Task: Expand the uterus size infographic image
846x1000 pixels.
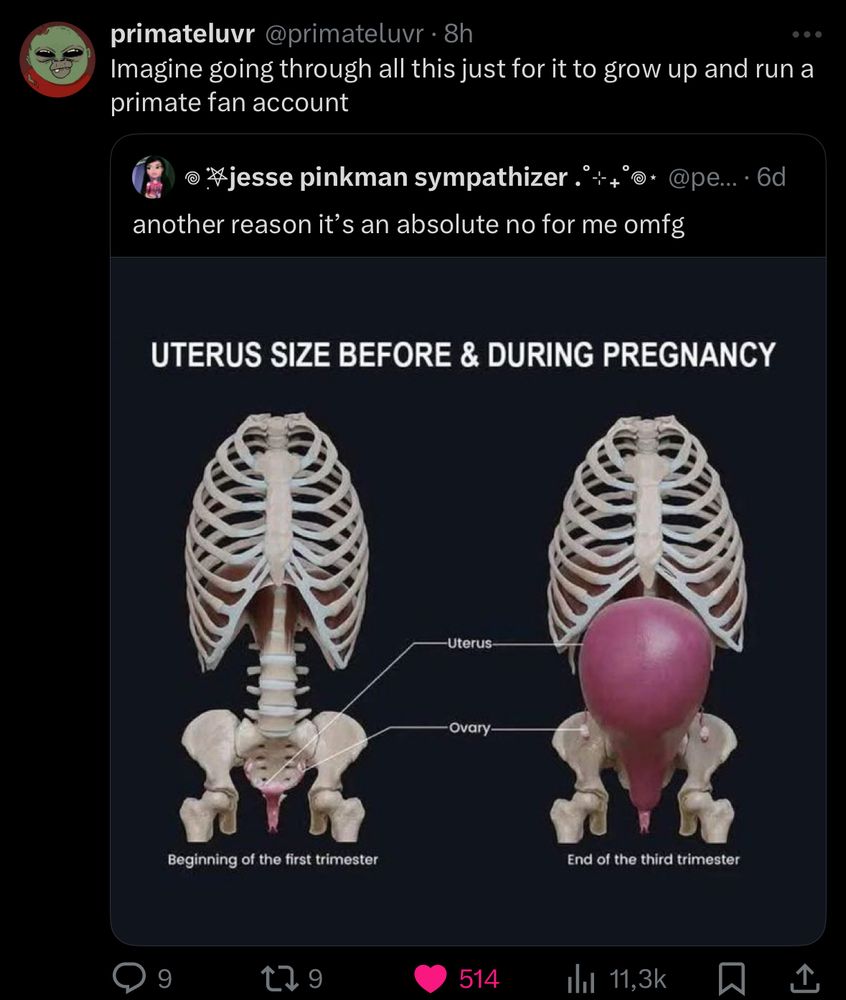Action: [468, 601]
